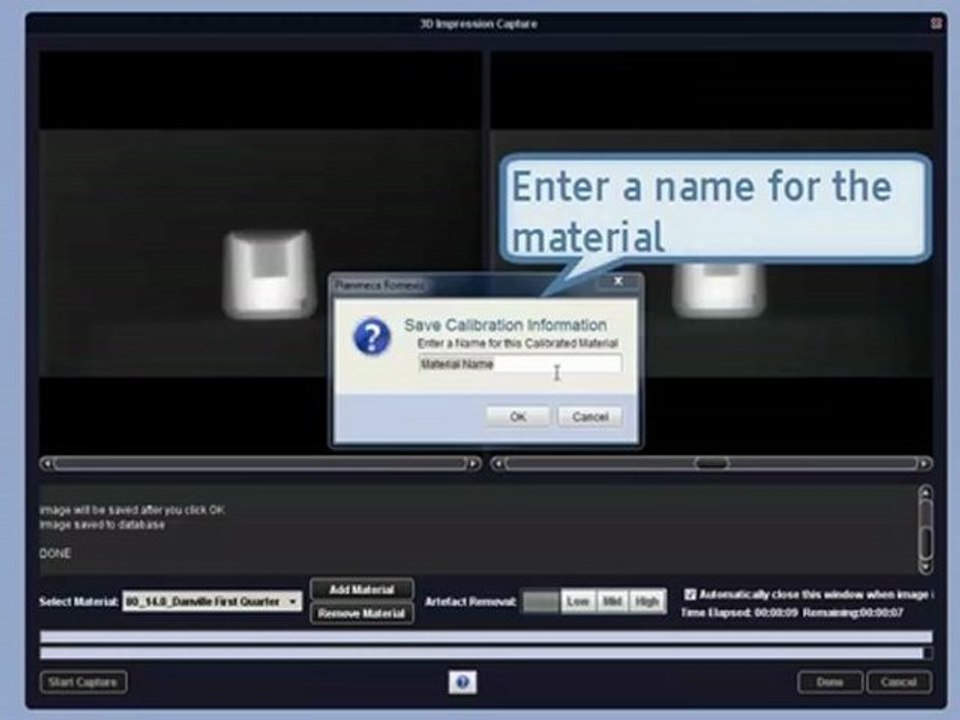960x720 pixels.
Task: Click the right captured impression image
Action: [719, 289]
